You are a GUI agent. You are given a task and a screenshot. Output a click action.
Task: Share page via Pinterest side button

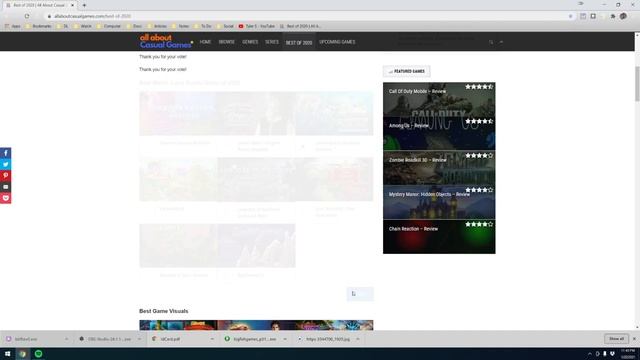click(x=5, y=176)
